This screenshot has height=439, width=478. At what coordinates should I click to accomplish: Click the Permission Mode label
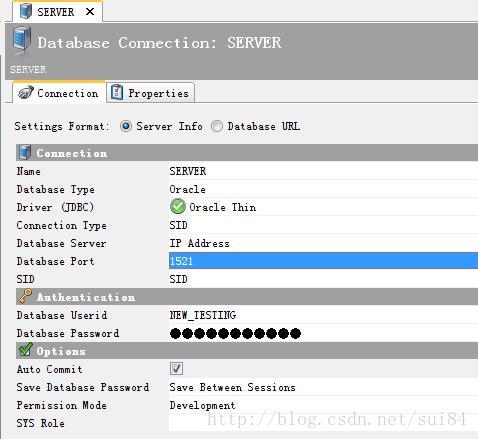[x=62, y=405]
